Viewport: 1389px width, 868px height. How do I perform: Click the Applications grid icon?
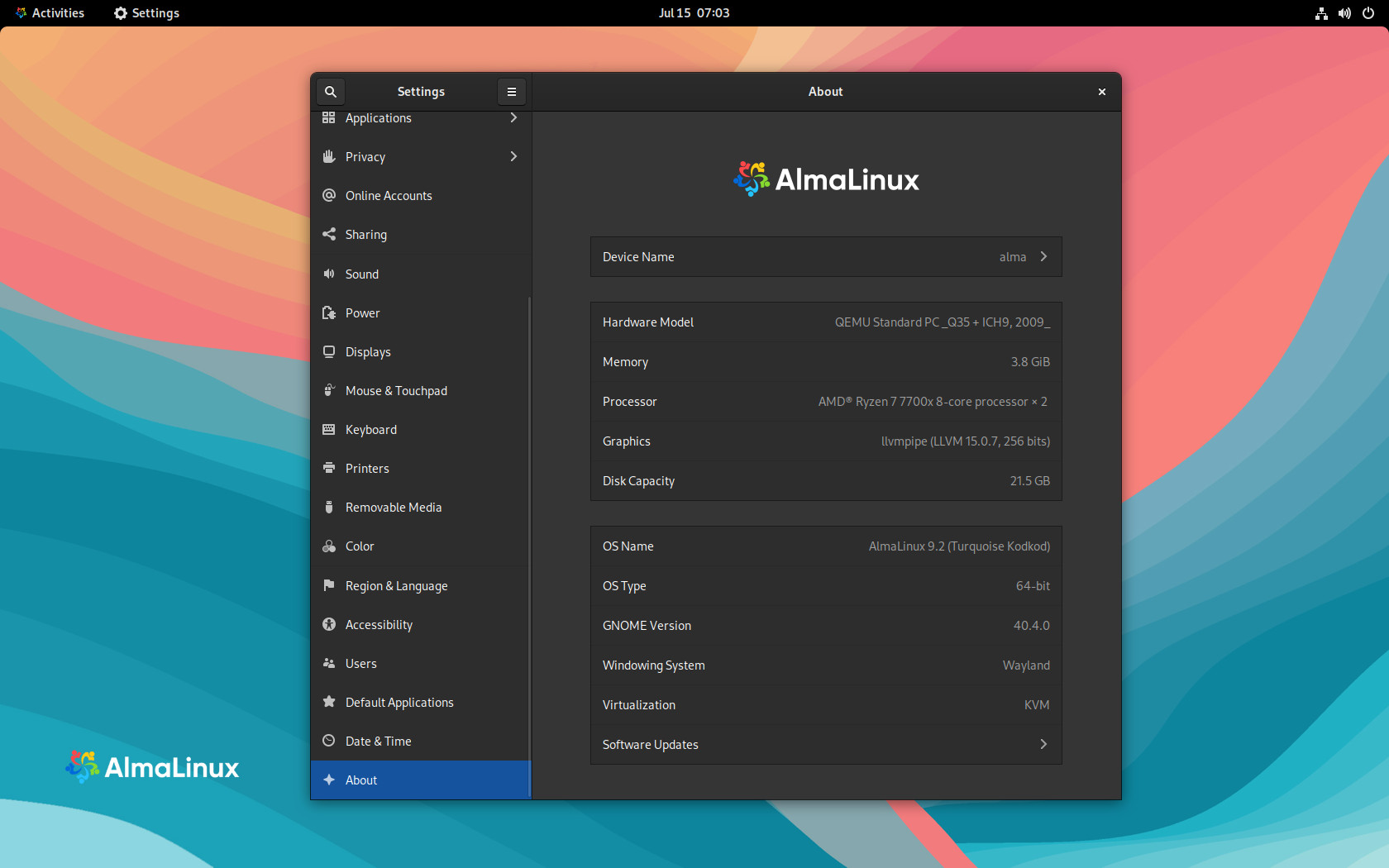coord(329,118)
